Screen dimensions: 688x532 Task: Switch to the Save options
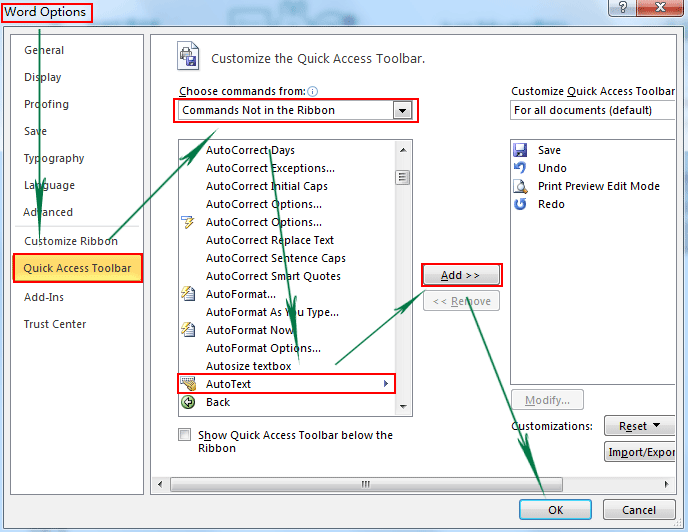tap(36, 131)
